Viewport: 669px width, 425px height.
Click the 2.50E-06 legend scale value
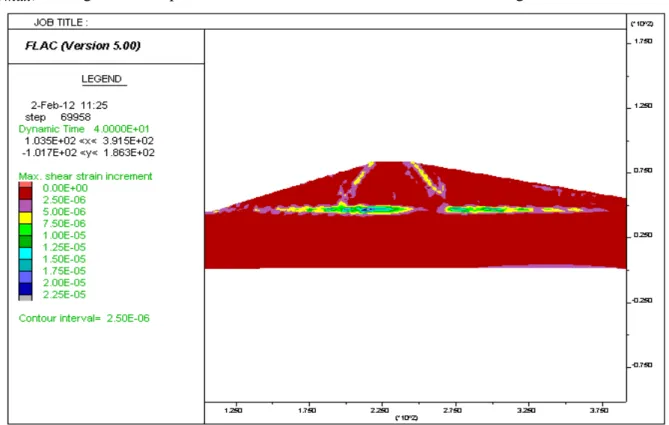tap(64, 200)
